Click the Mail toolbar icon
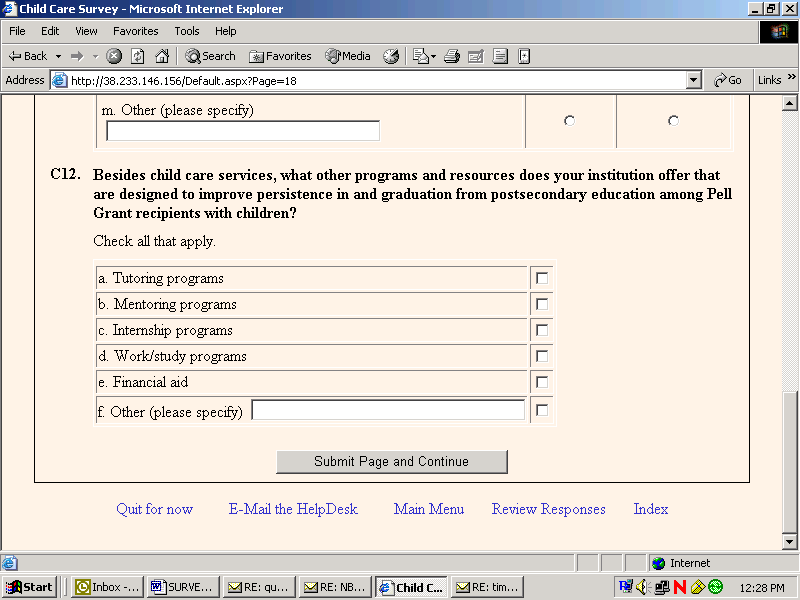Image resolution: width=800 pixels, height=600 pixels. click(420, 56)
